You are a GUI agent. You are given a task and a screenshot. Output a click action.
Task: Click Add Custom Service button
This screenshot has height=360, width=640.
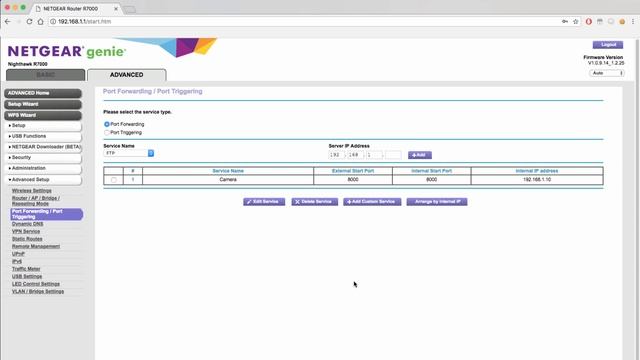(372, 202)
